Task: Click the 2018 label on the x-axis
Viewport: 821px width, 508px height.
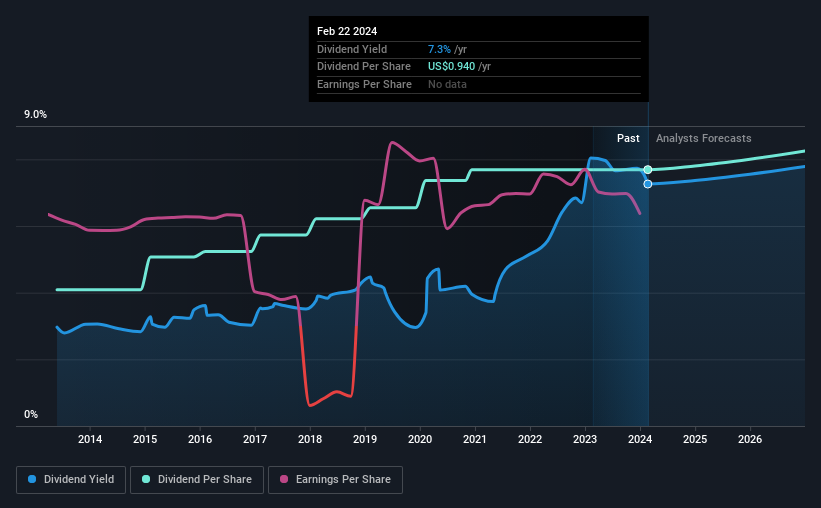Action: [x=310, y=439]
